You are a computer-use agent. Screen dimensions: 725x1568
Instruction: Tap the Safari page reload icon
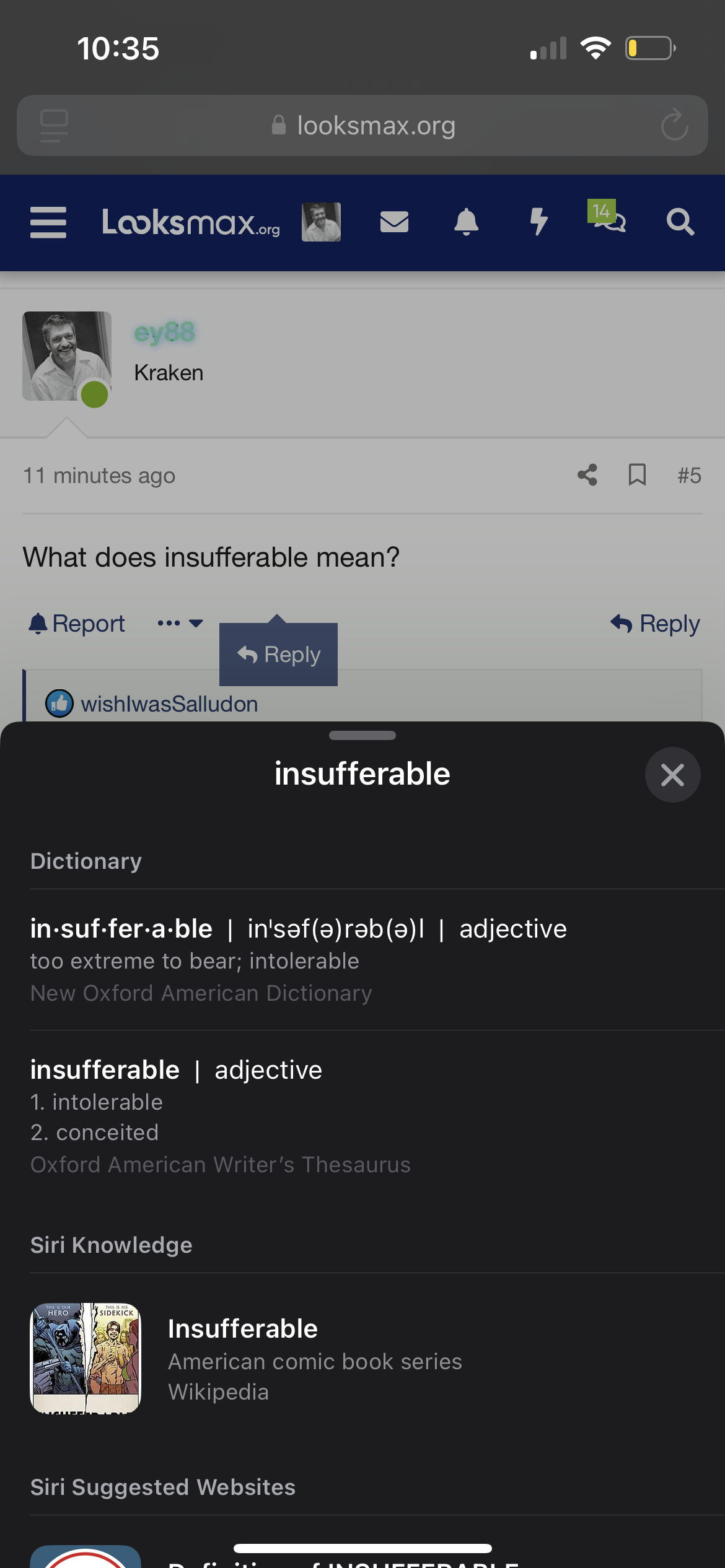(x=674, y=125)
